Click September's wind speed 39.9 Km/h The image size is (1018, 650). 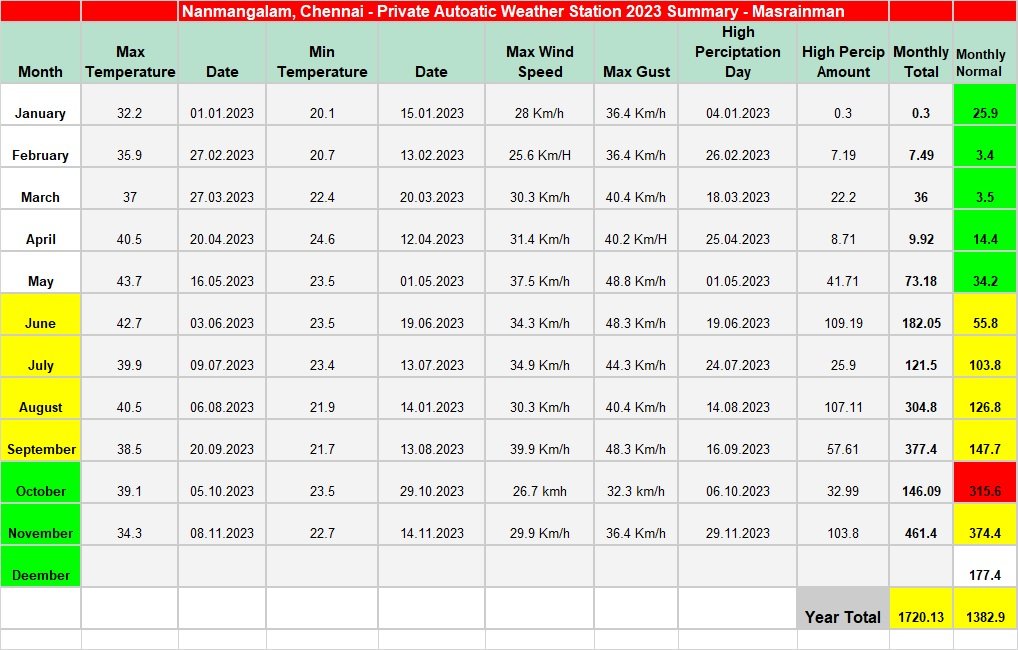click(540, 440)
